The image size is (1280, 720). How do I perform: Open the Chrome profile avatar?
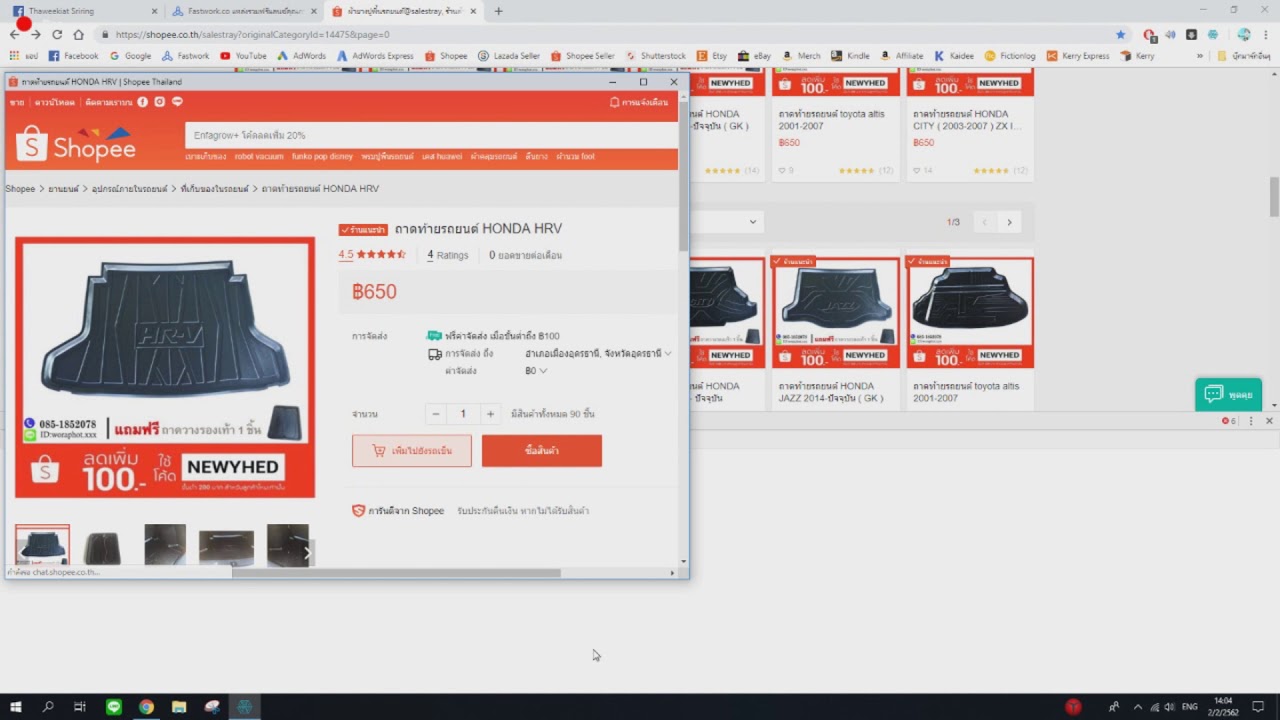coord(1244,34)
